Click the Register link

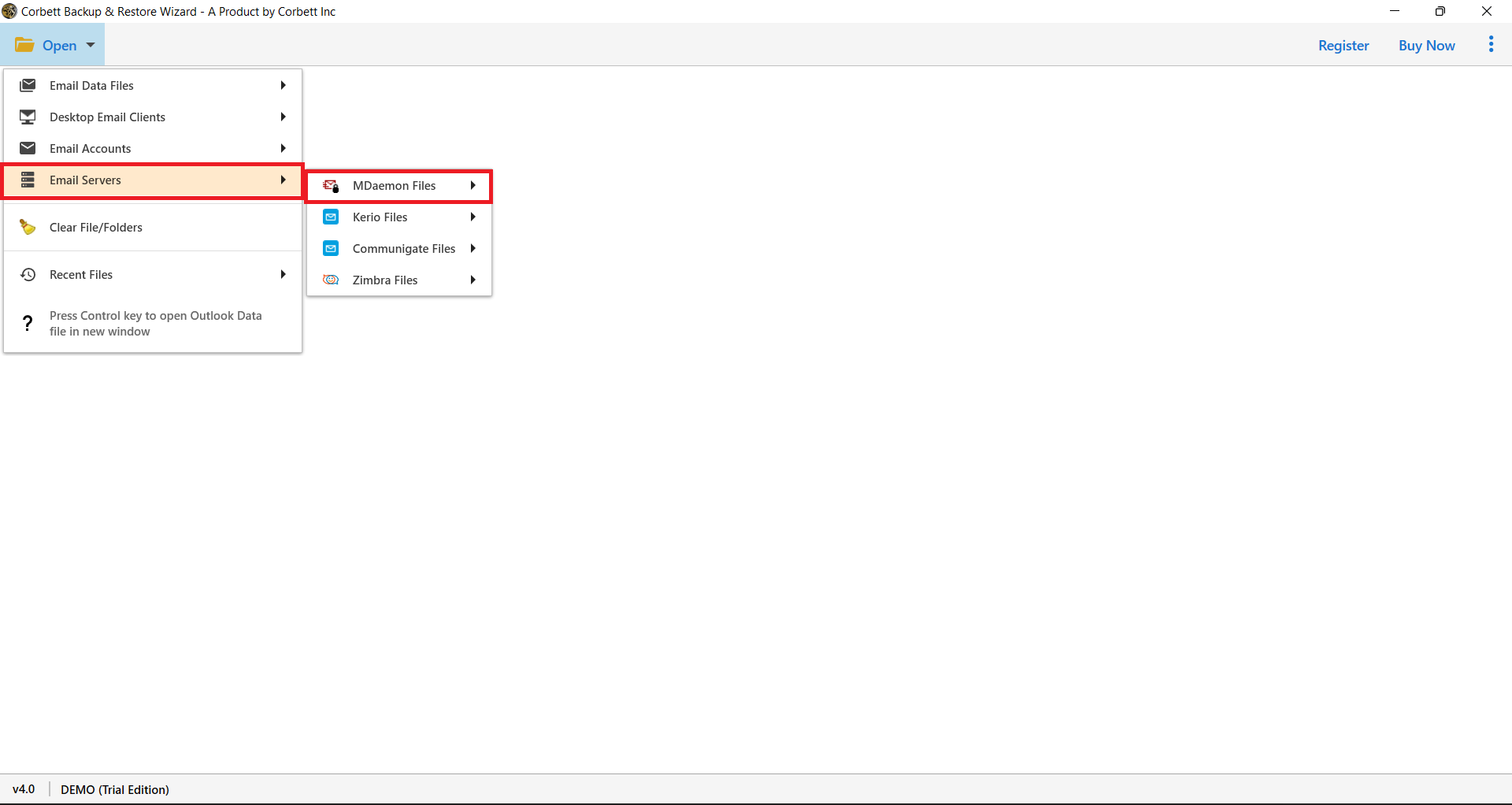tap(1343, 46)
